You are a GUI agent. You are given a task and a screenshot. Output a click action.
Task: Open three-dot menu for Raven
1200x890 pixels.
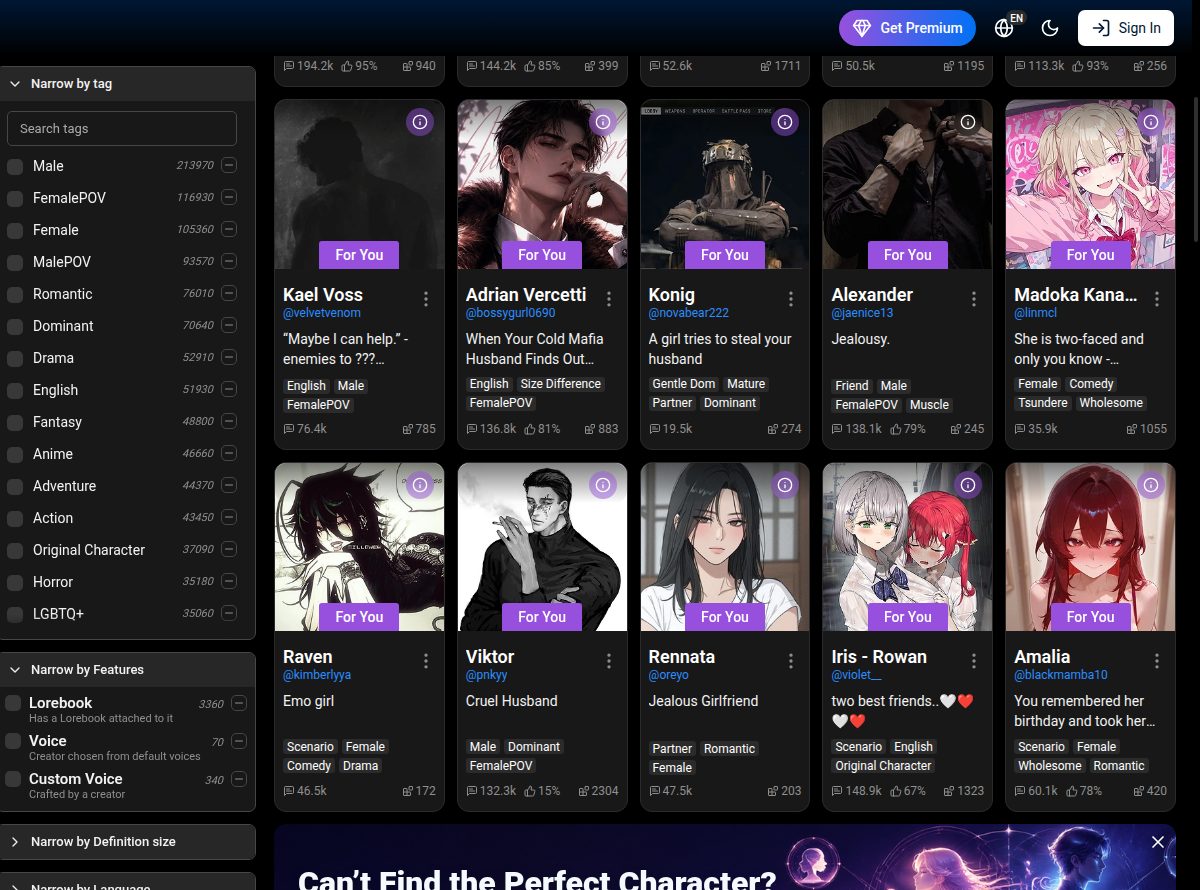(426, 661)
